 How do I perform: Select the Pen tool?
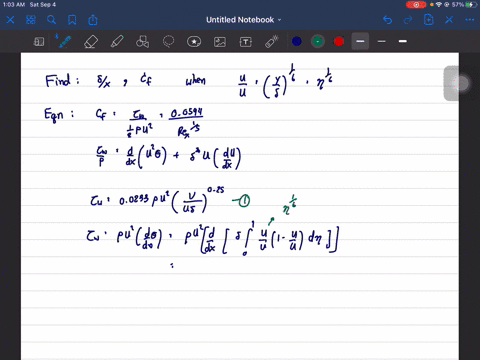(64, 41)
